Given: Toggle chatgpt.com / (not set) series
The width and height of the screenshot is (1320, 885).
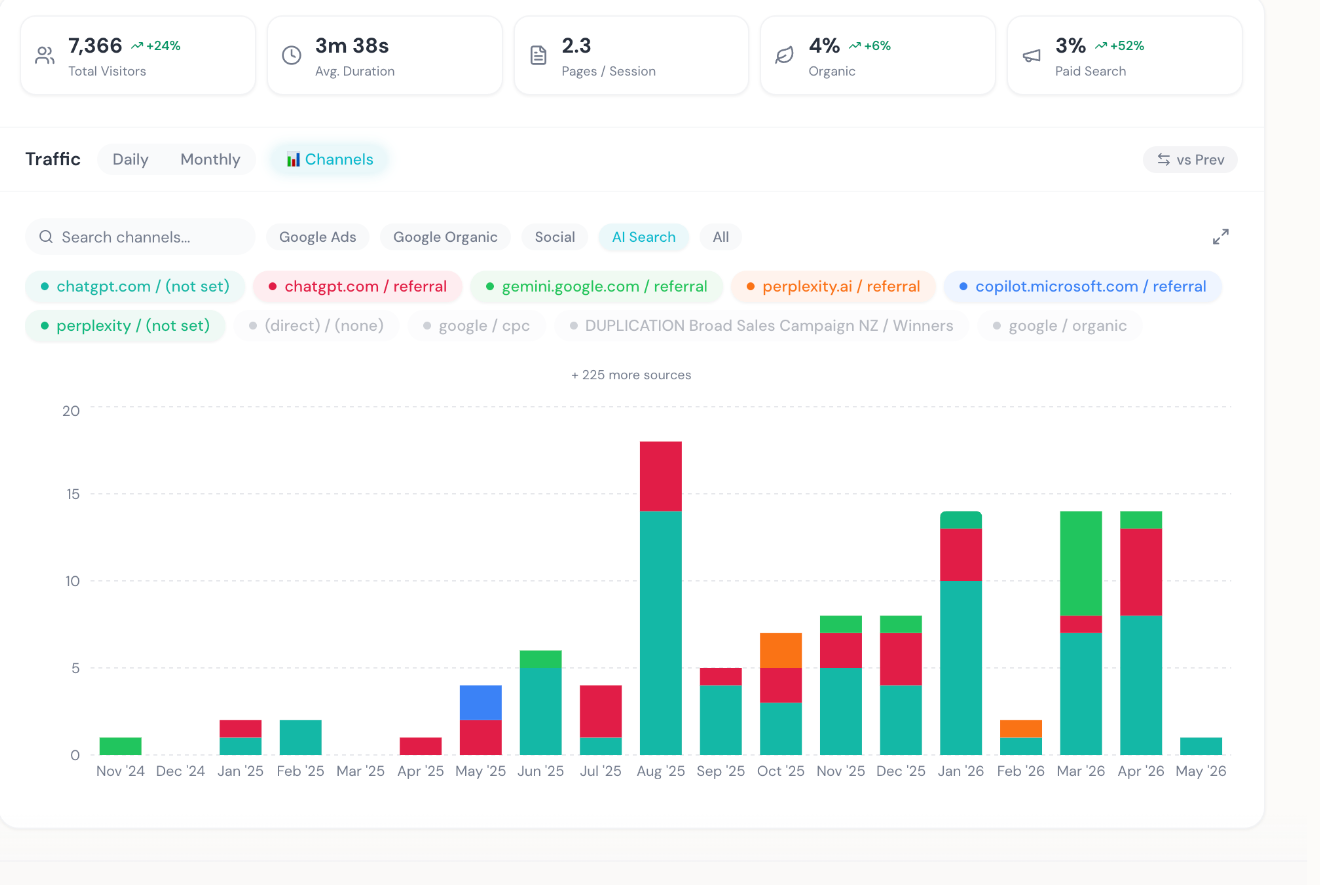Looking at the screenshot, I should (135, 286).
